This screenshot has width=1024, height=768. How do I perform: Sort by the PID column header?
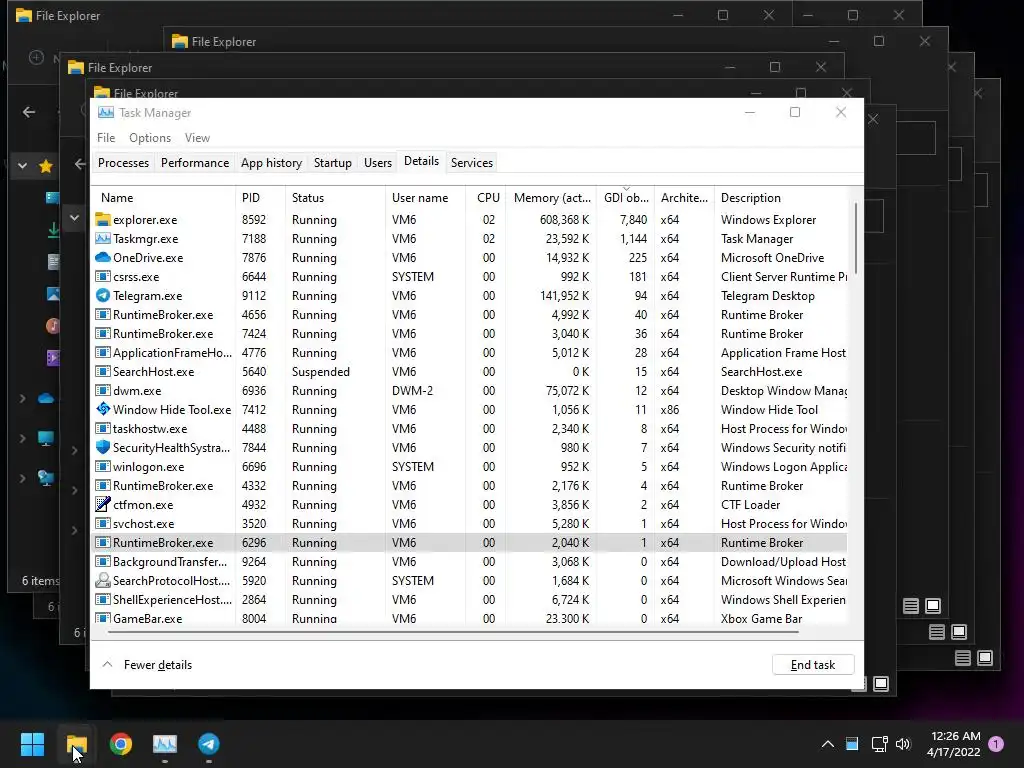[260, 197]
